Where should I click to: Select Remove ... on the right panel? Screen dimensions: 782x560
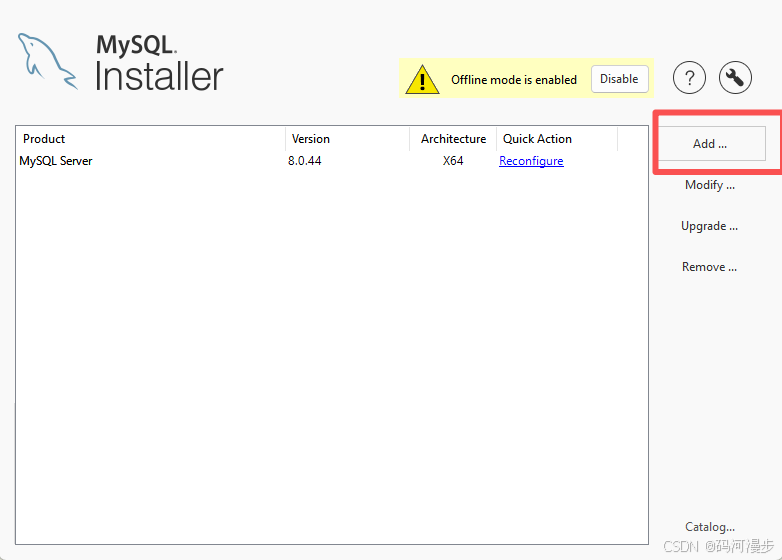point(709,267)
